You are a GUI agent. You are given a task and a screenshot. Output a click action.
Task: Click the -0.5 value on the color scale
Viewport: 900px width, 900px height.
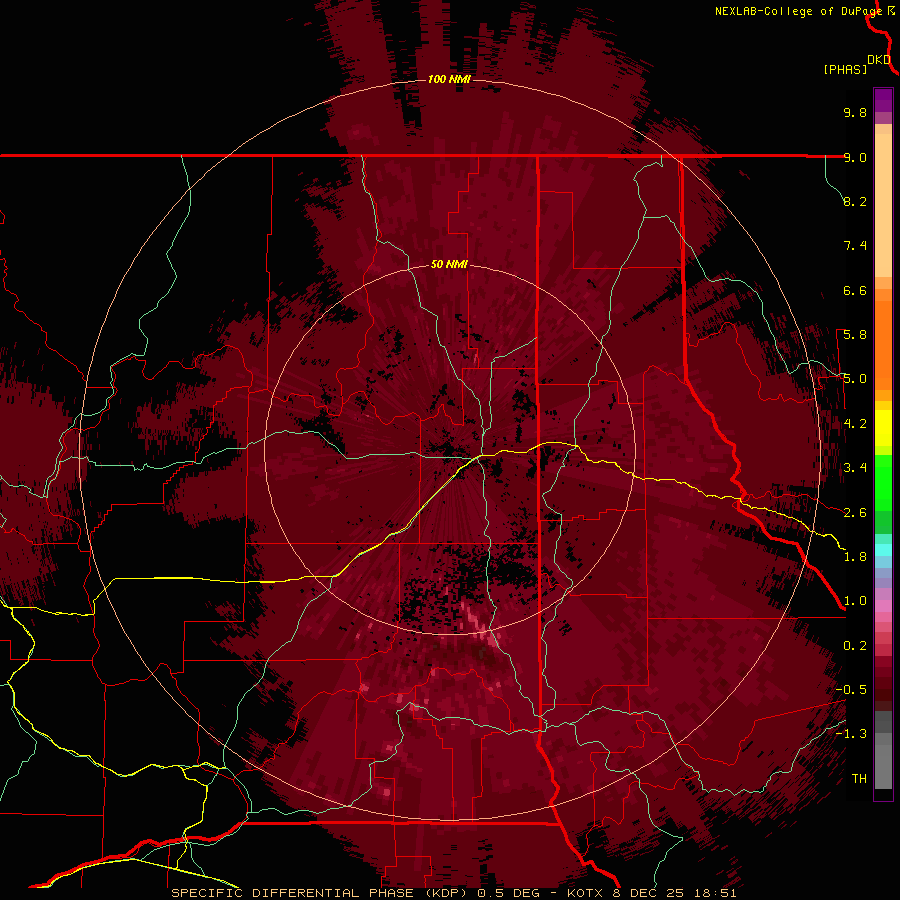pyautogui.click(x=851, y=690)
